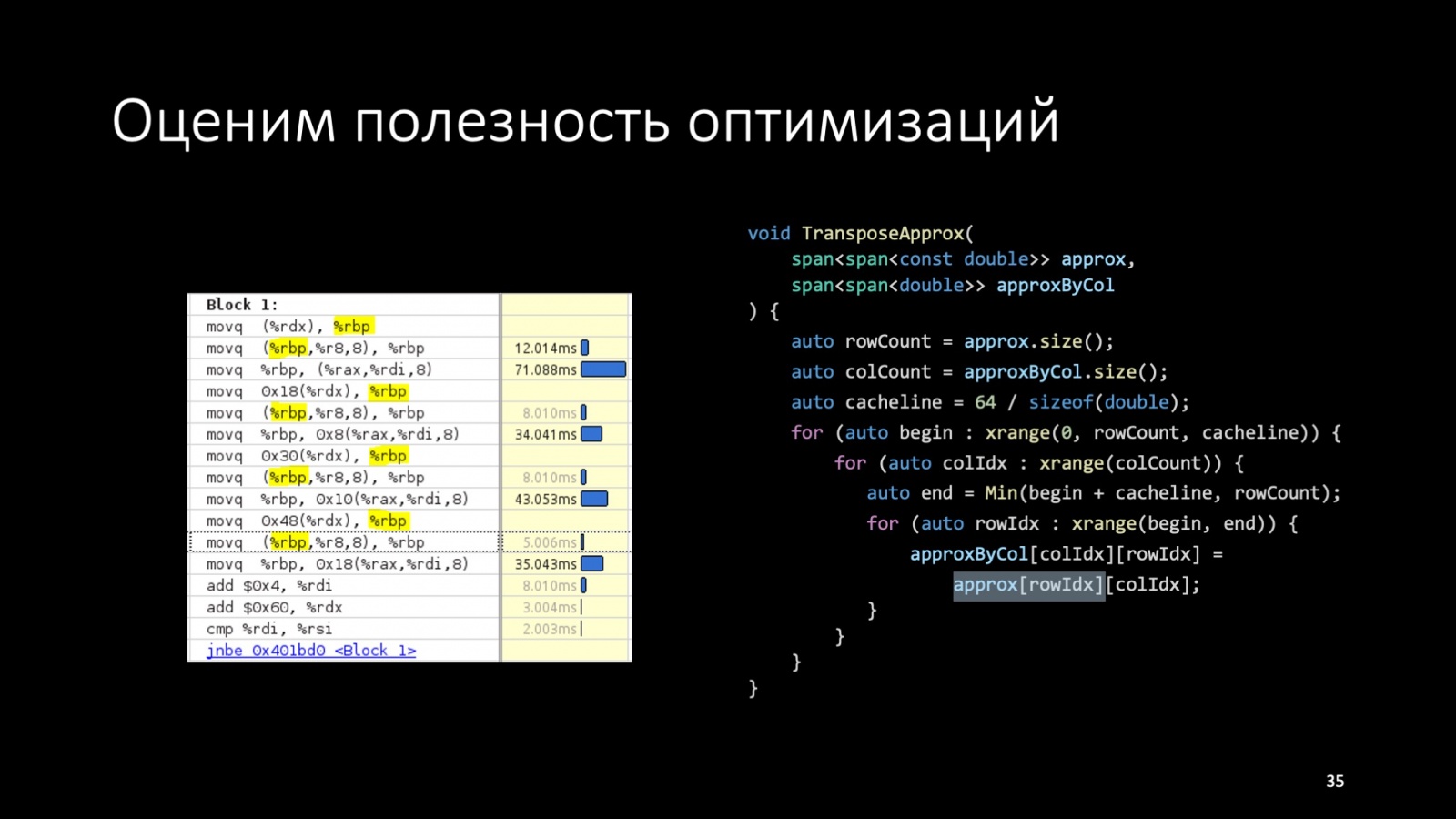Viewport: 1456px width, 819px height.
Task: Click the 43.053ms timing bar
Action: [596, 499]
